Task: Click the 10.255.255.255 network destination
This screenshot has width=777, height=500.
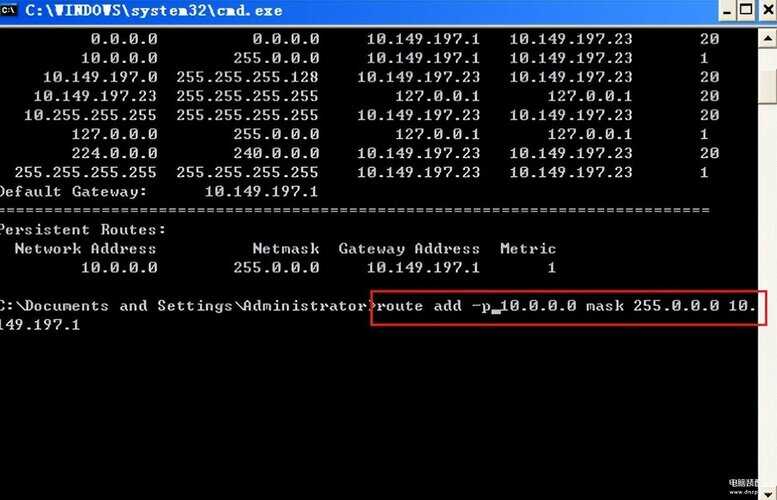Action: (90, 115)
